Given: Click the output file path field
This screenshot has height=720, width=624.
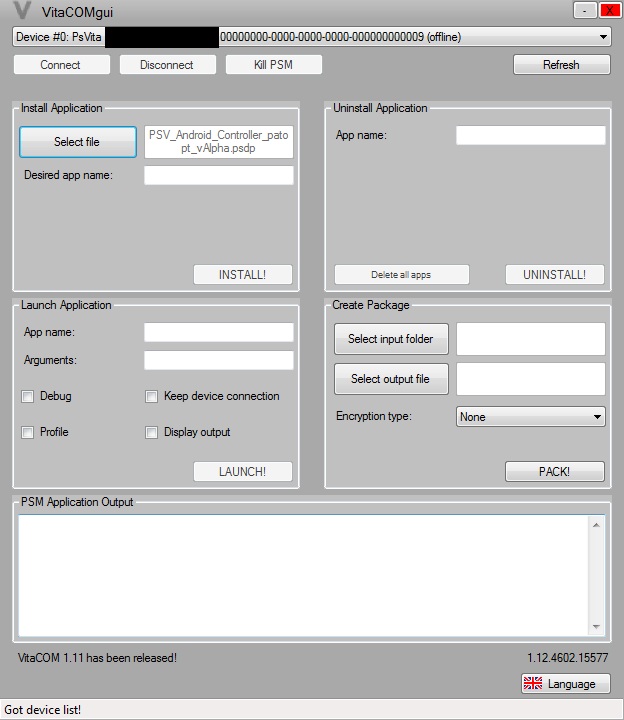Looking at the screenshot, I should click(x=531, y=379).
